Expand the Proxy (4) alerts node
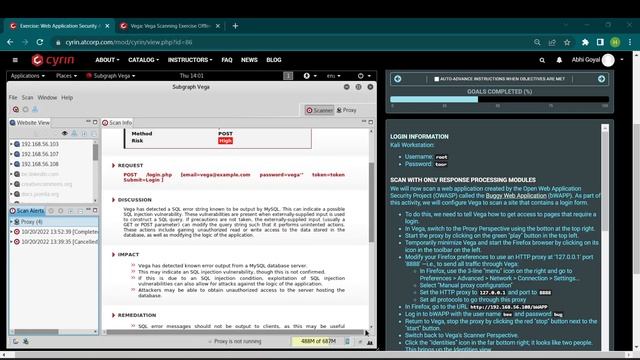This screenshot has width=640, height=360. (x=11, y=222)
